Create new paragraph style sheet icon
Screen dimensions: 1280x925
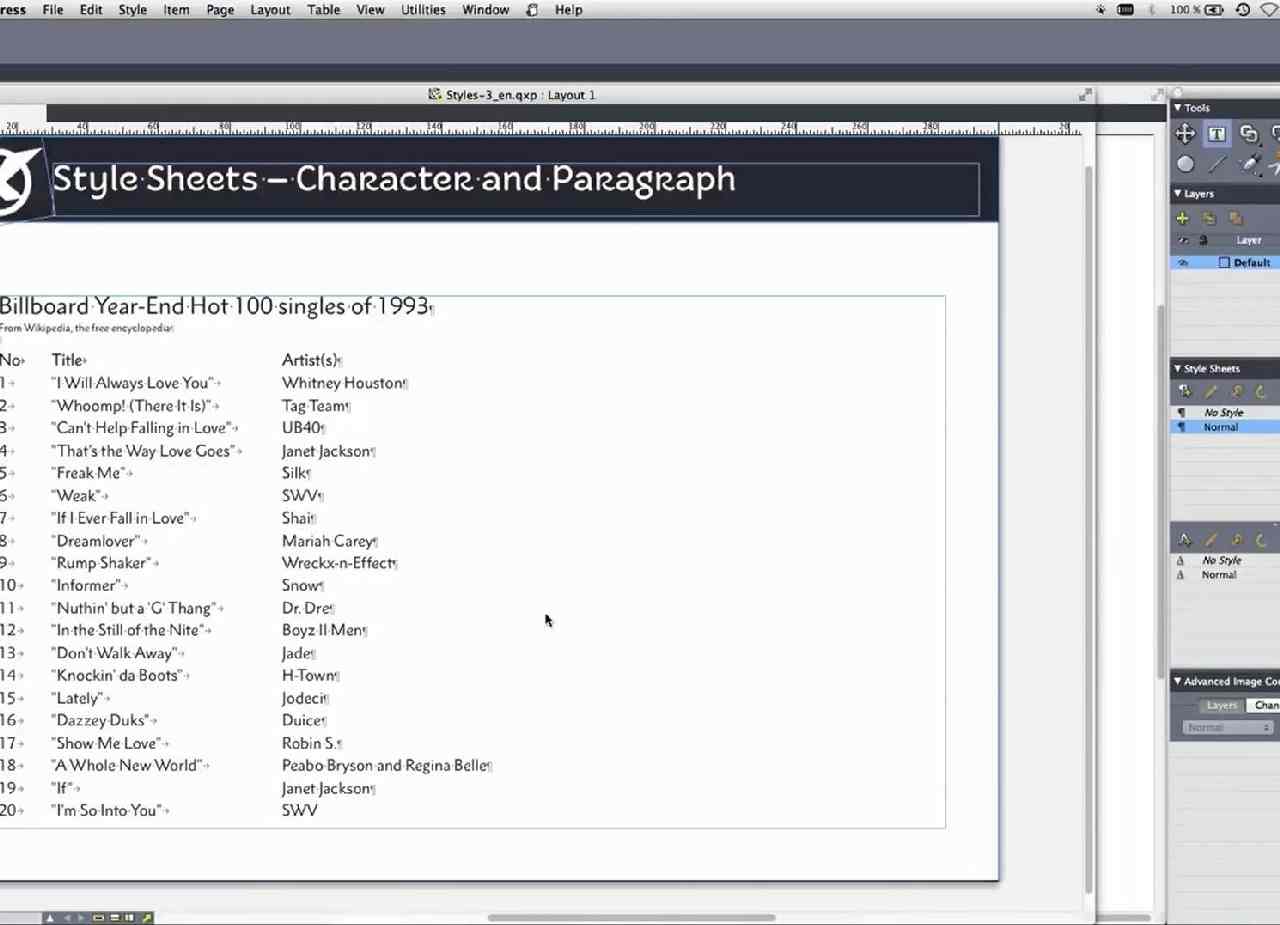[x=1185, y=392]
